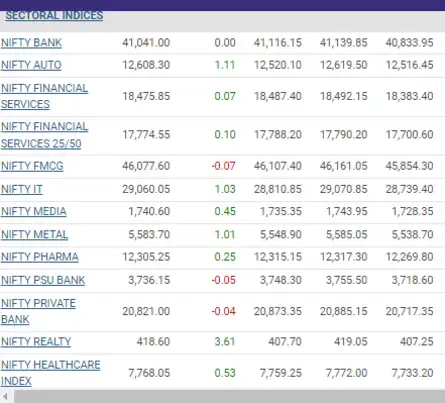The width and height of the screenshot is (445, 403).
Task: Select NIFTY PHARMA value 12,305.25
Action: 146,257
